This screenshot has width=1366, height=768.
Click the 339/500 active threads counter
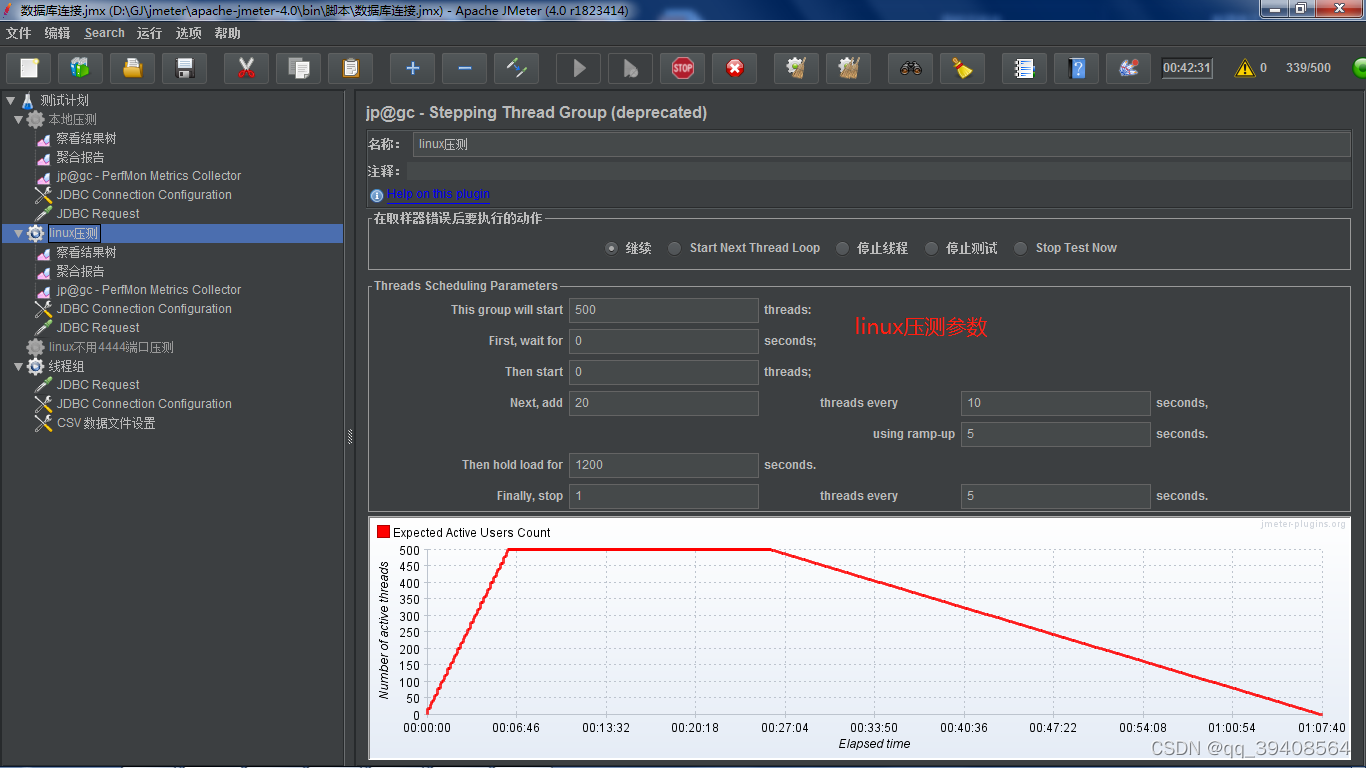(x=1308, y=68)
